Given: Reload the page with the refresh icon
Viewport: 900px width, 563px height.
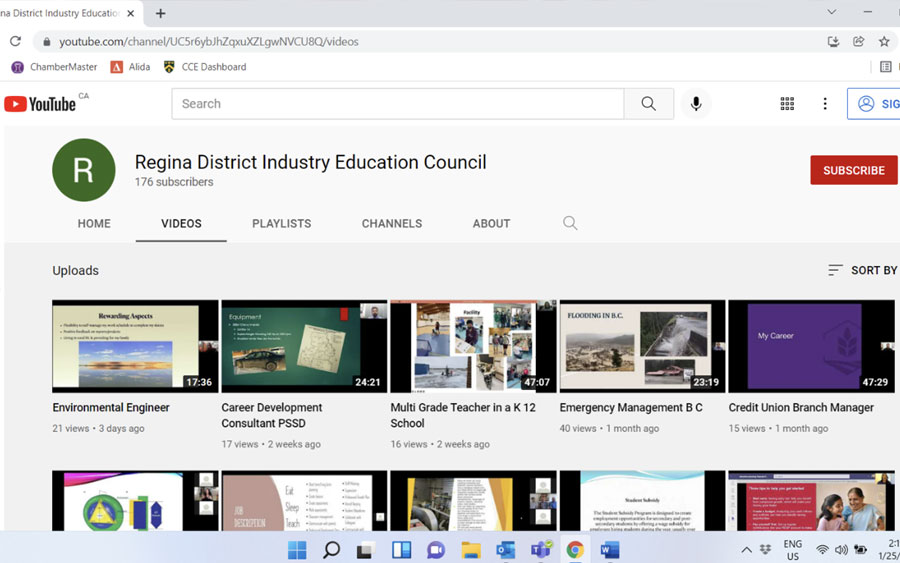Looking at the screenshot, I should click(x=15, y=42).
